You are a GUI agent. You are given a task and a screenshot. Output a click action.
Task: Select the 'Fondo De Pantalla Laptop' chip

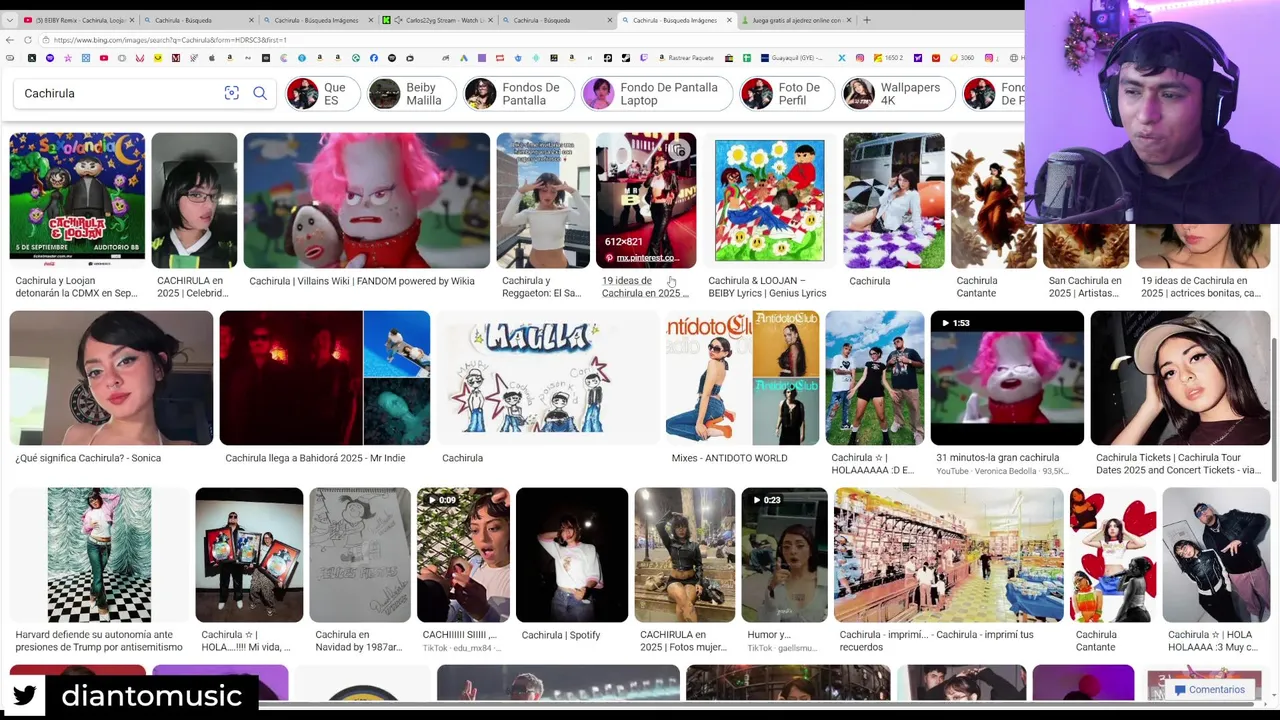[656, 94]
